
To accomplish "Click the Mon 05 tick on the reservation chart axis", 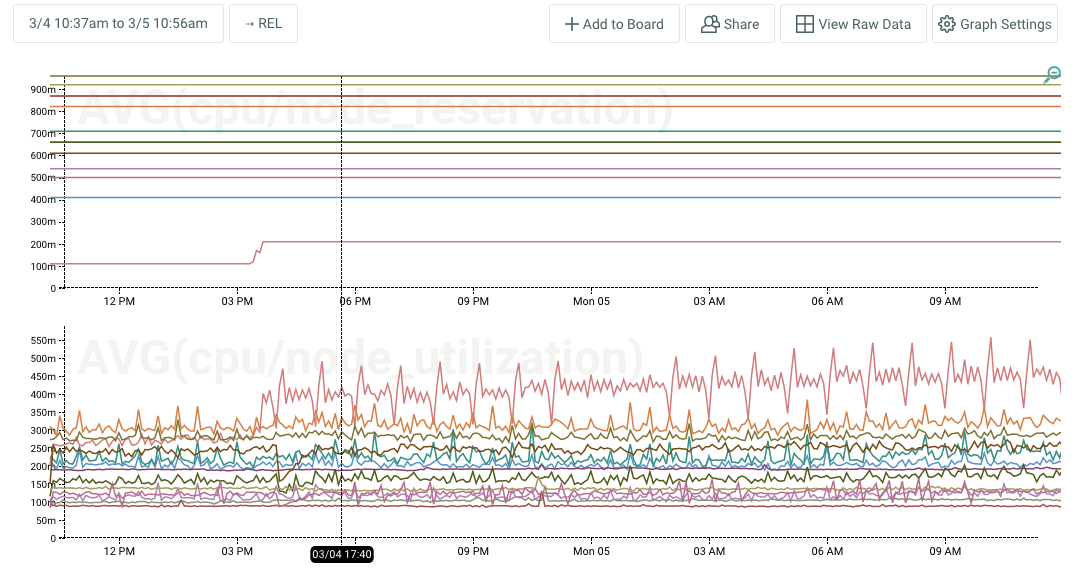I will pos(591,301).
